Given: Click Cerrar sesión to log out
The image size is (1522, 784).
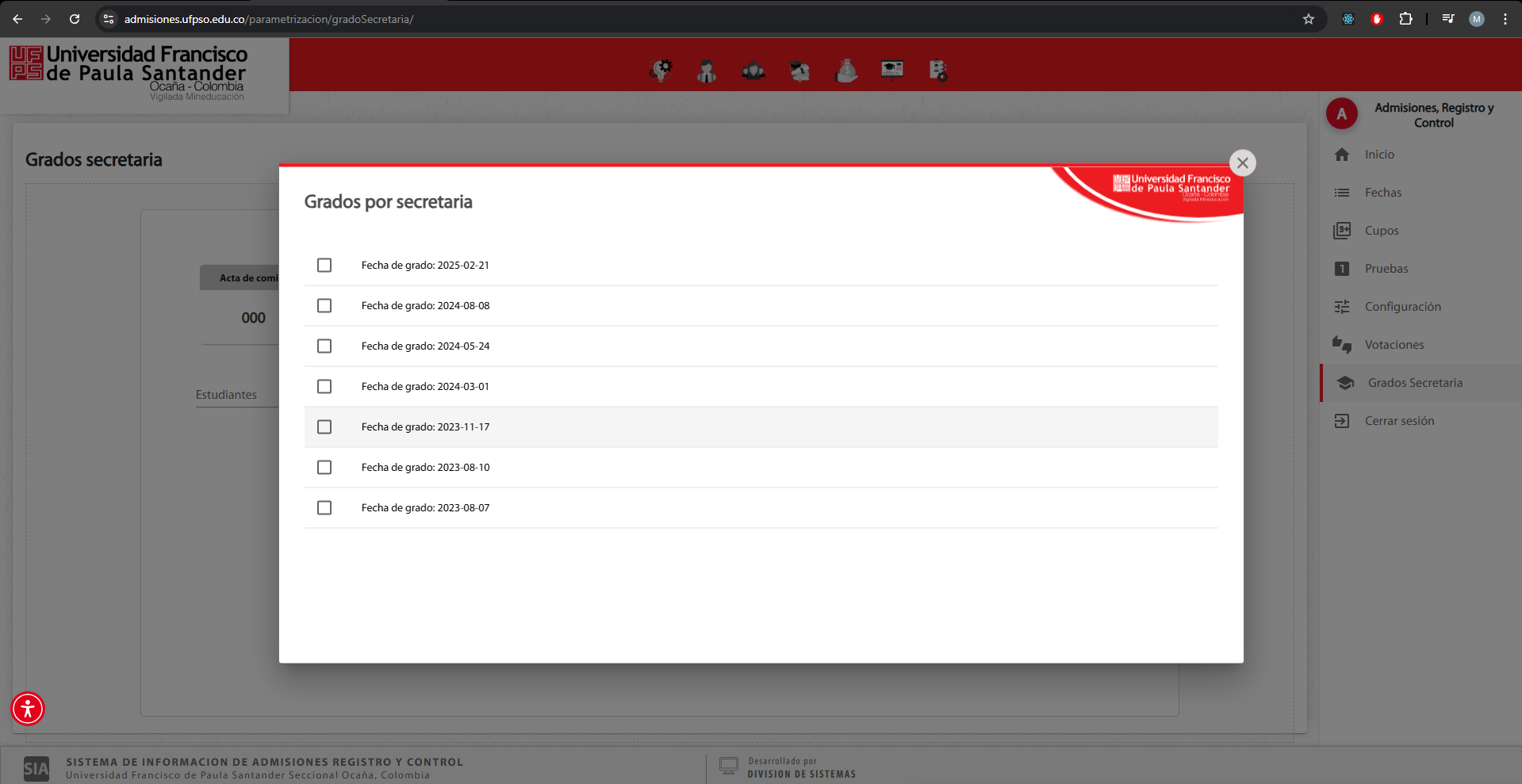Looking at the screenshot, I should tap(1399, 421).
